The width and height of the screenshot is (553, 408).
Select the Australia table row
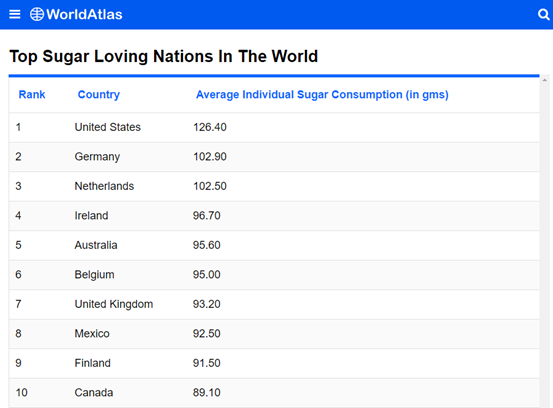pos(274,245)
